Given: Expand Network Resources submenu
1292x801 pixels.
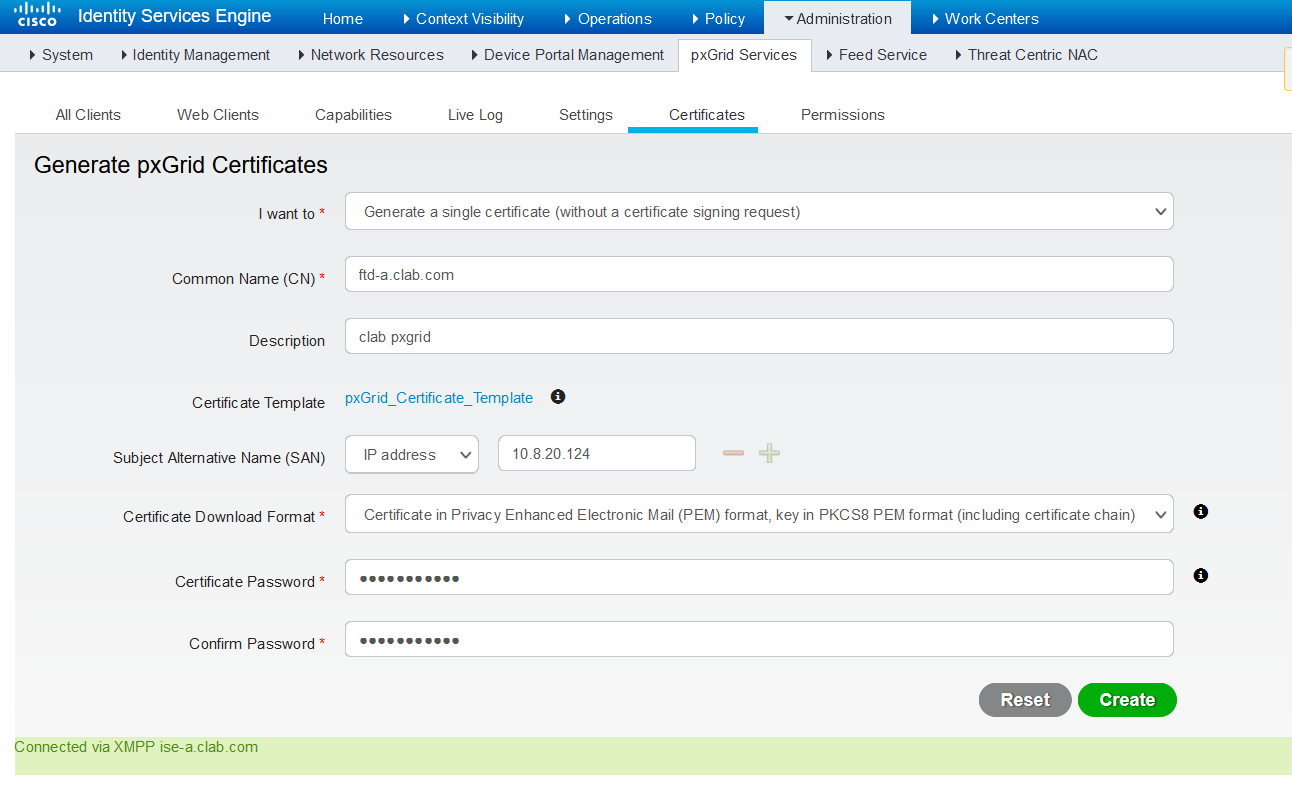Looking at the screenshot, I should [371, 55].
